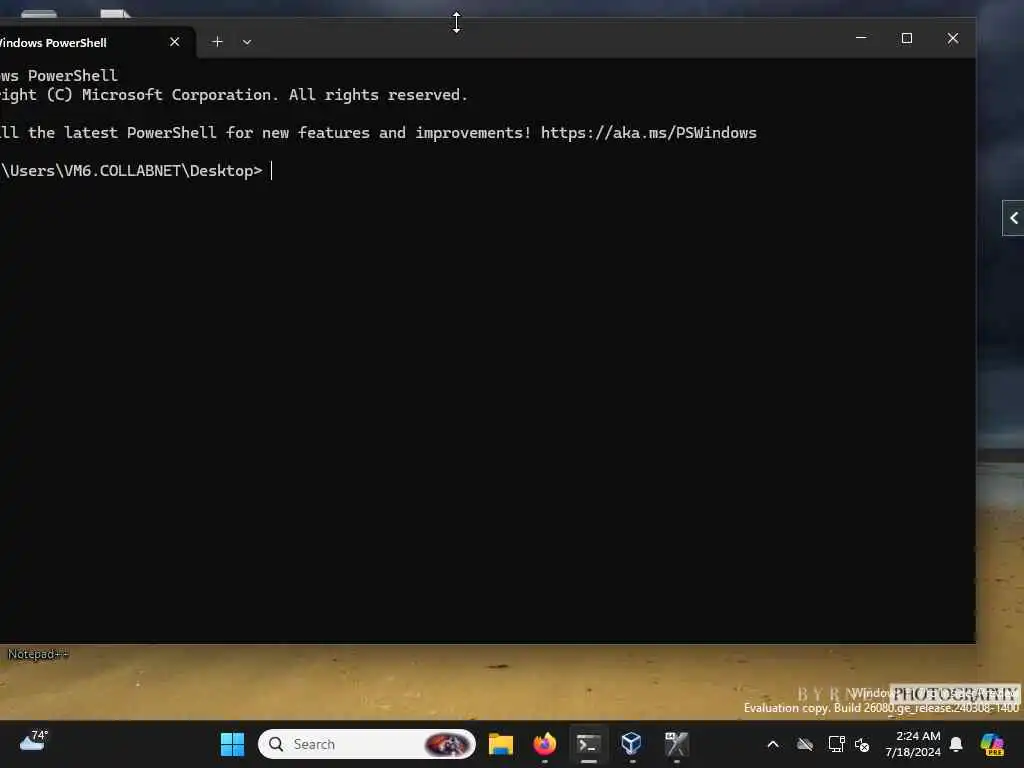Launch Copilot preview icon in taskbar
The height and width of the screenshot is (768, 1024).
pyautogui.click(x=992, y=744)
